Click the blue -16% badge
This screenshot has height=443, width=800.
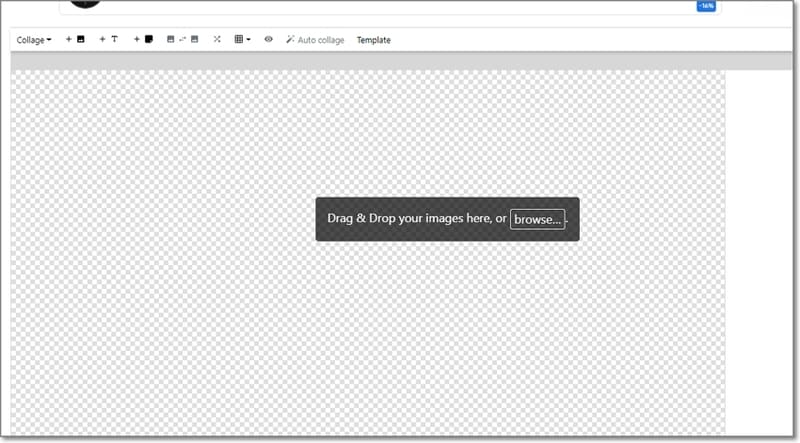coord(706,6)
